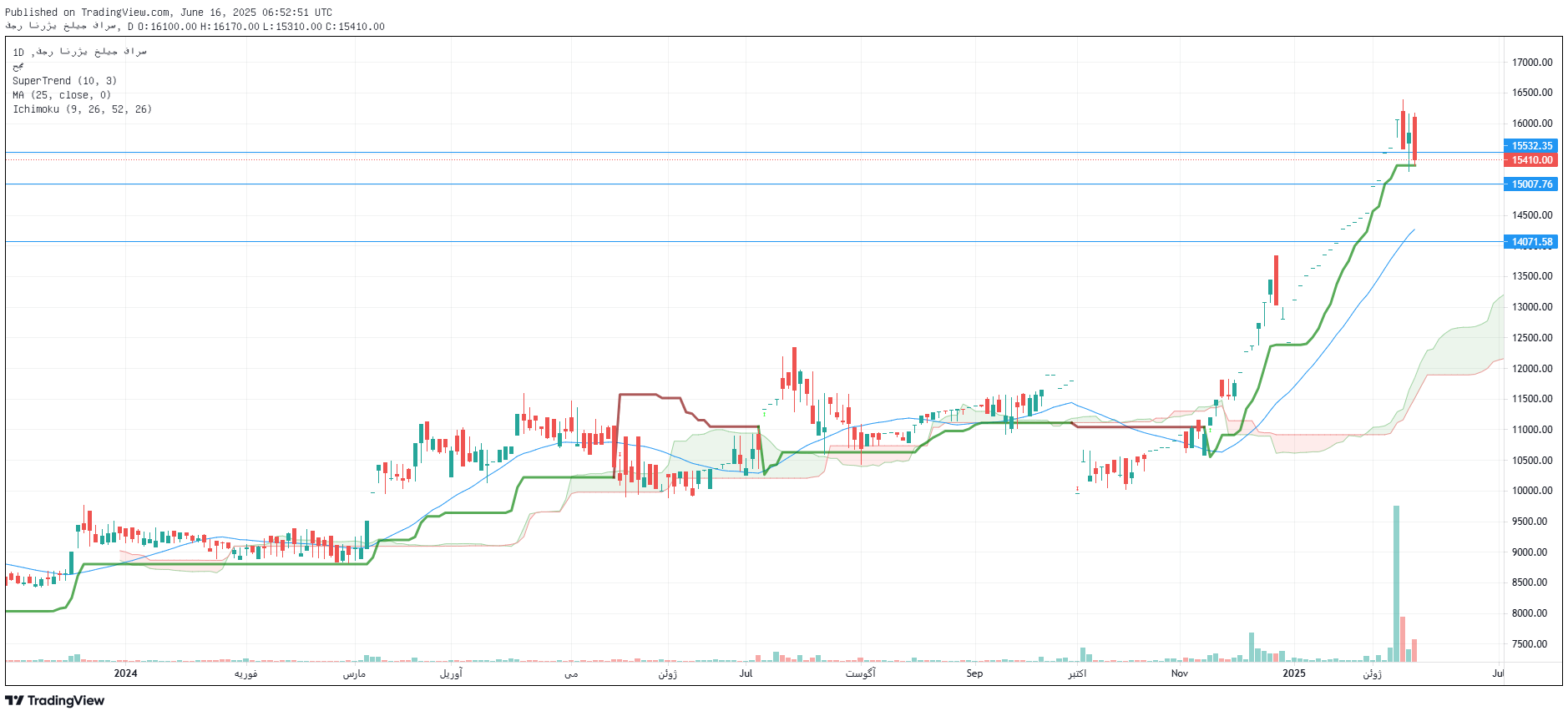Click the آگوست label on time axis
The image size is (1568, 716).
coord(860,673)
